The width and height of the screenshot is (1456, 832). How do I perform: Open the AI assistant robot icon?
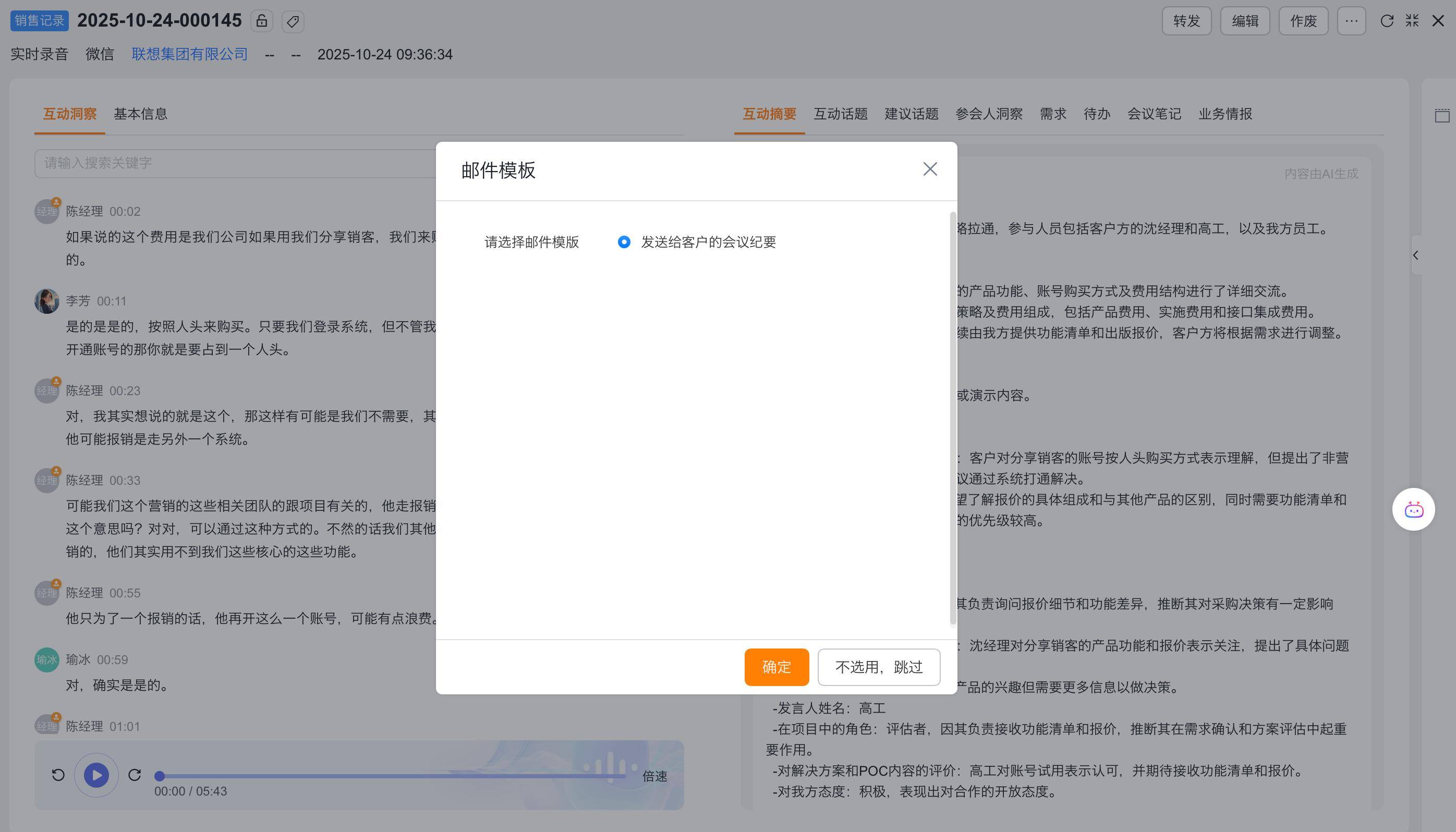pyautogui.click(x=1414, y=509)
